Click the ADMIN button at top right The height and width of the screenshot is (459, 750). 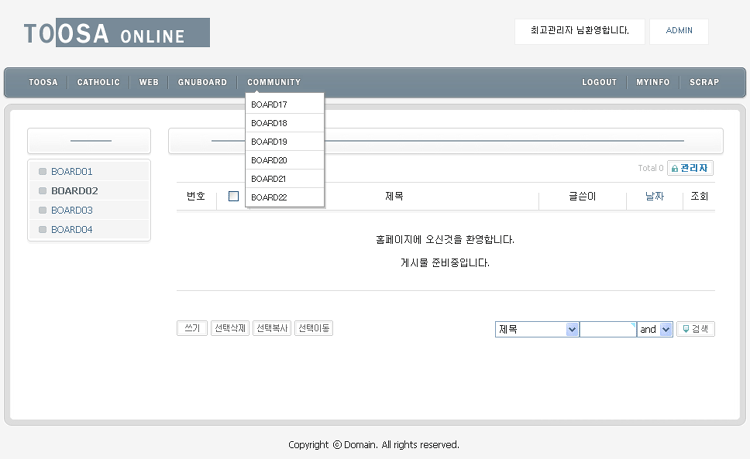[679, 31]
